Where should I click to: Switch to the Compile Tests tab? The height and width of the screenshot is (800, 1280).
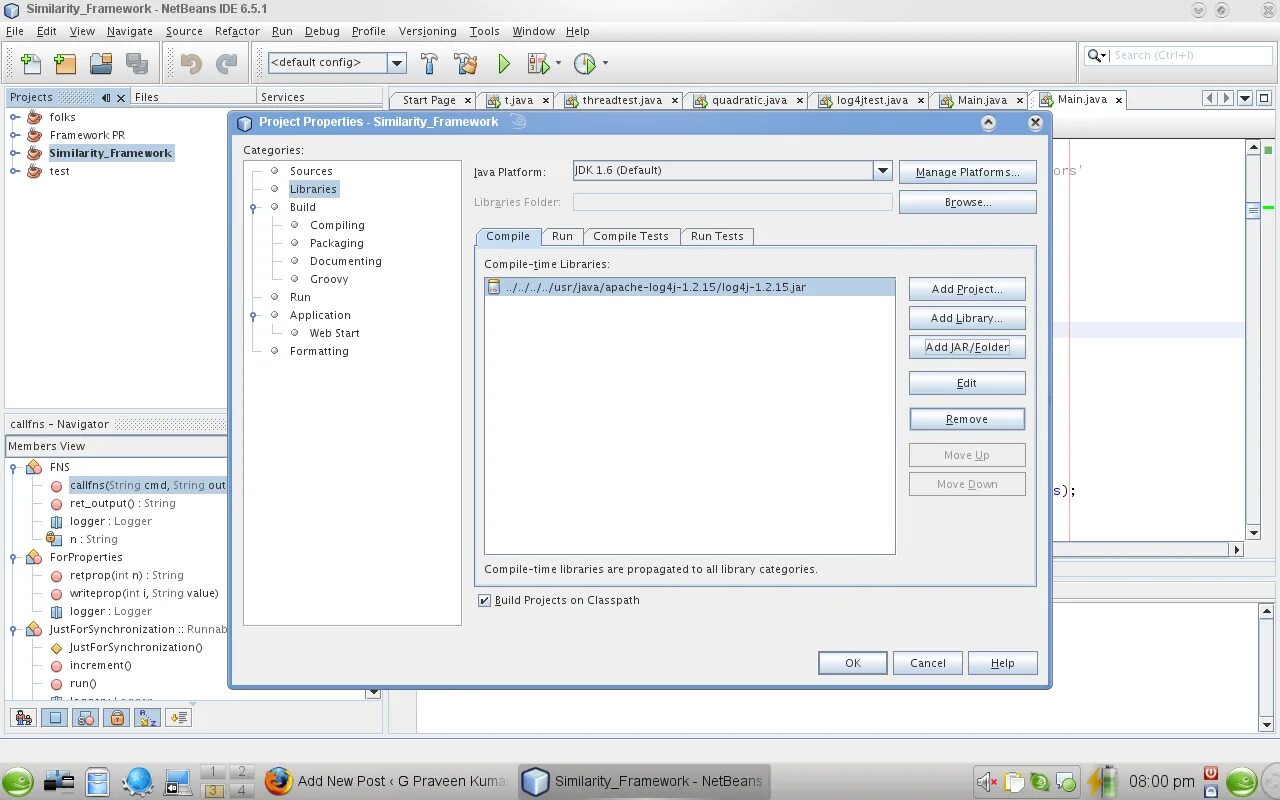[630, 236]
